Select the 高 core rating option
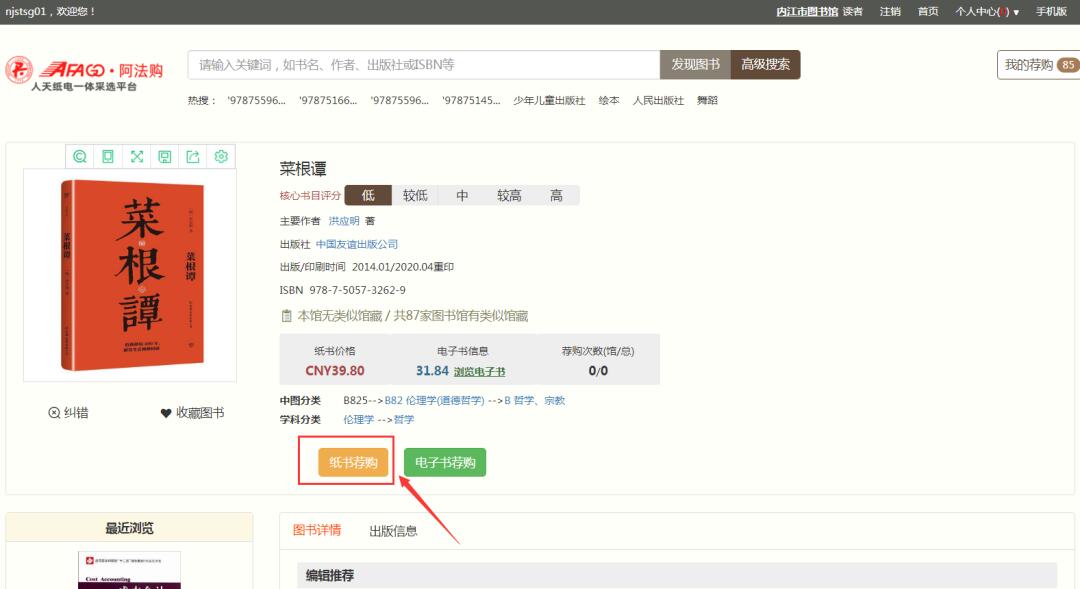The height and width of the screenshot is (589, 1080). [x=556, y=196]
